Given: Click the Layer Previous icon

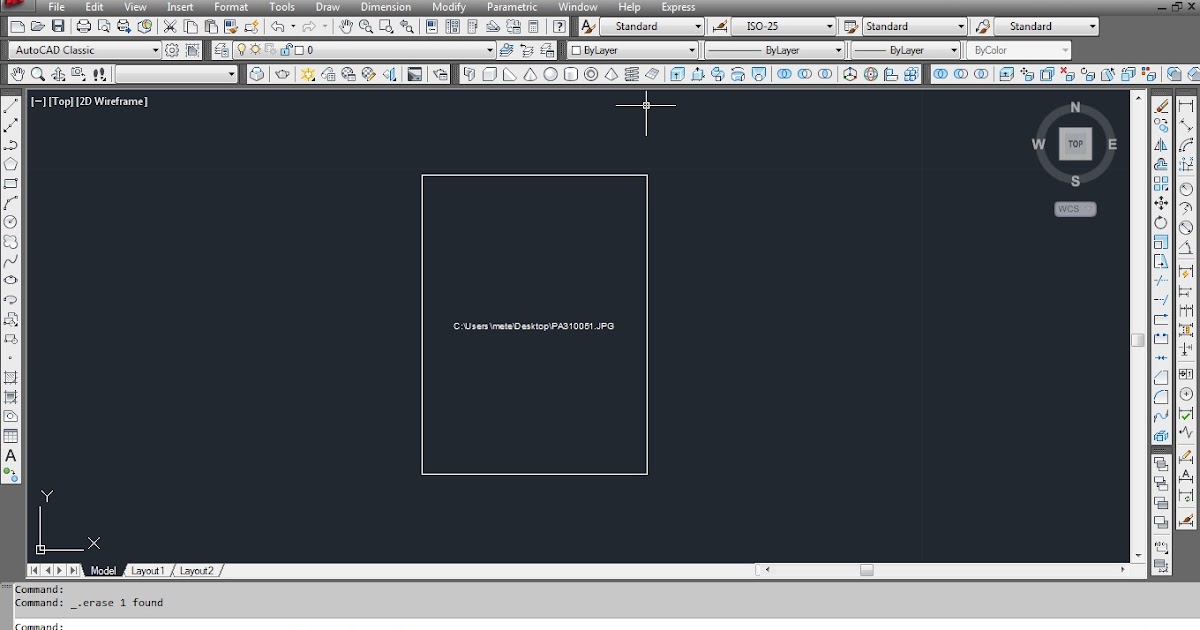Looking at the screenshot, I should [528, 49].
